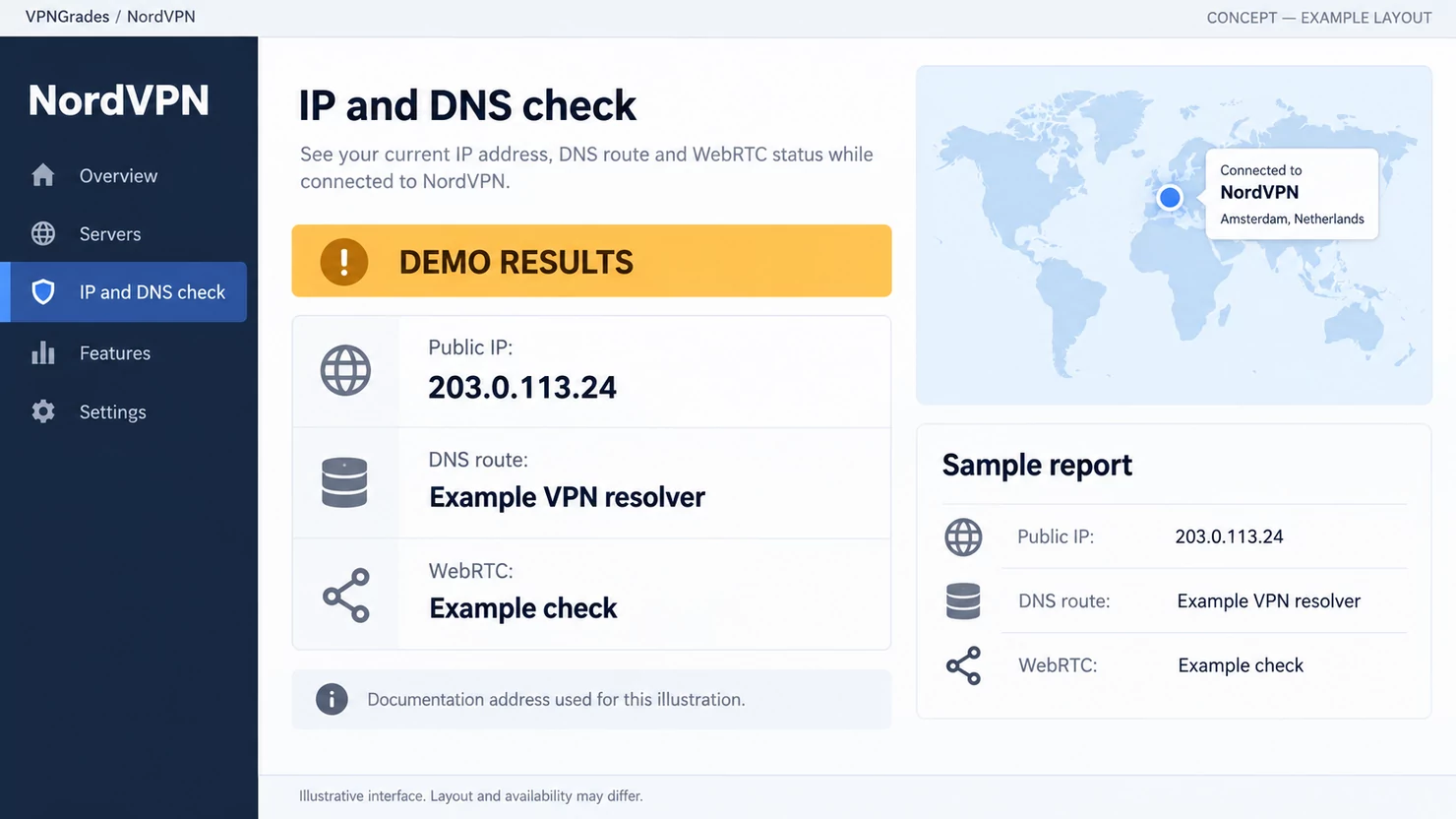Click the exclamation icon in Demo Results banner

pos(344,262)
